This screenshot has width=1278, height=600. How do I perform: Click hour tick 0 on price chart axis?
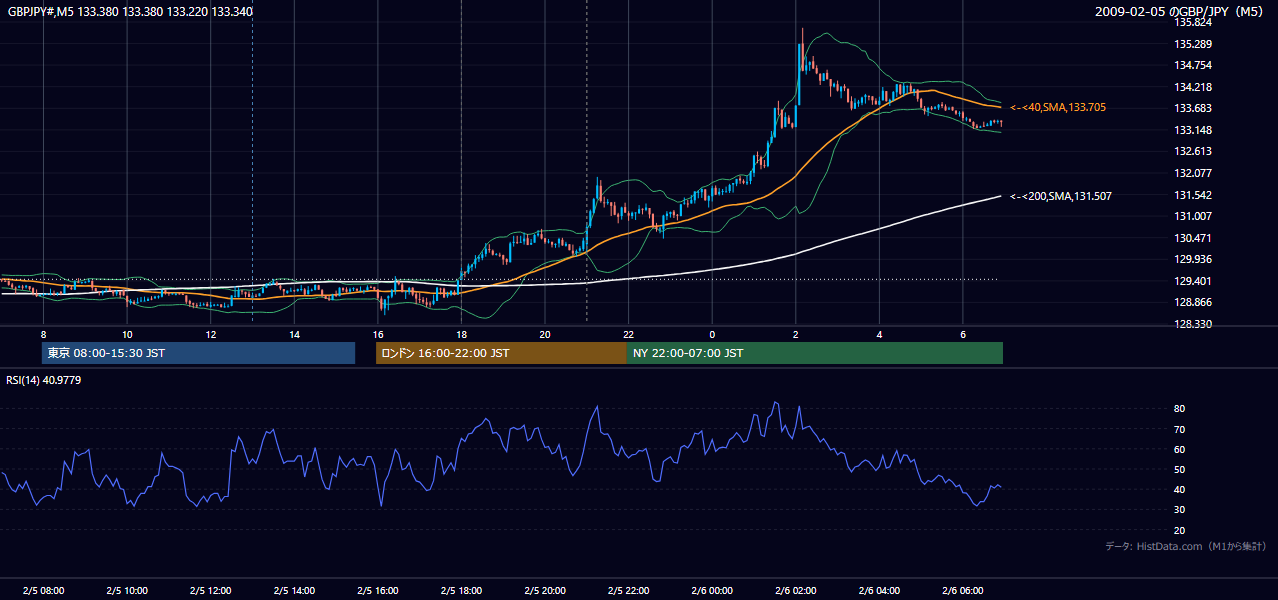712,334
